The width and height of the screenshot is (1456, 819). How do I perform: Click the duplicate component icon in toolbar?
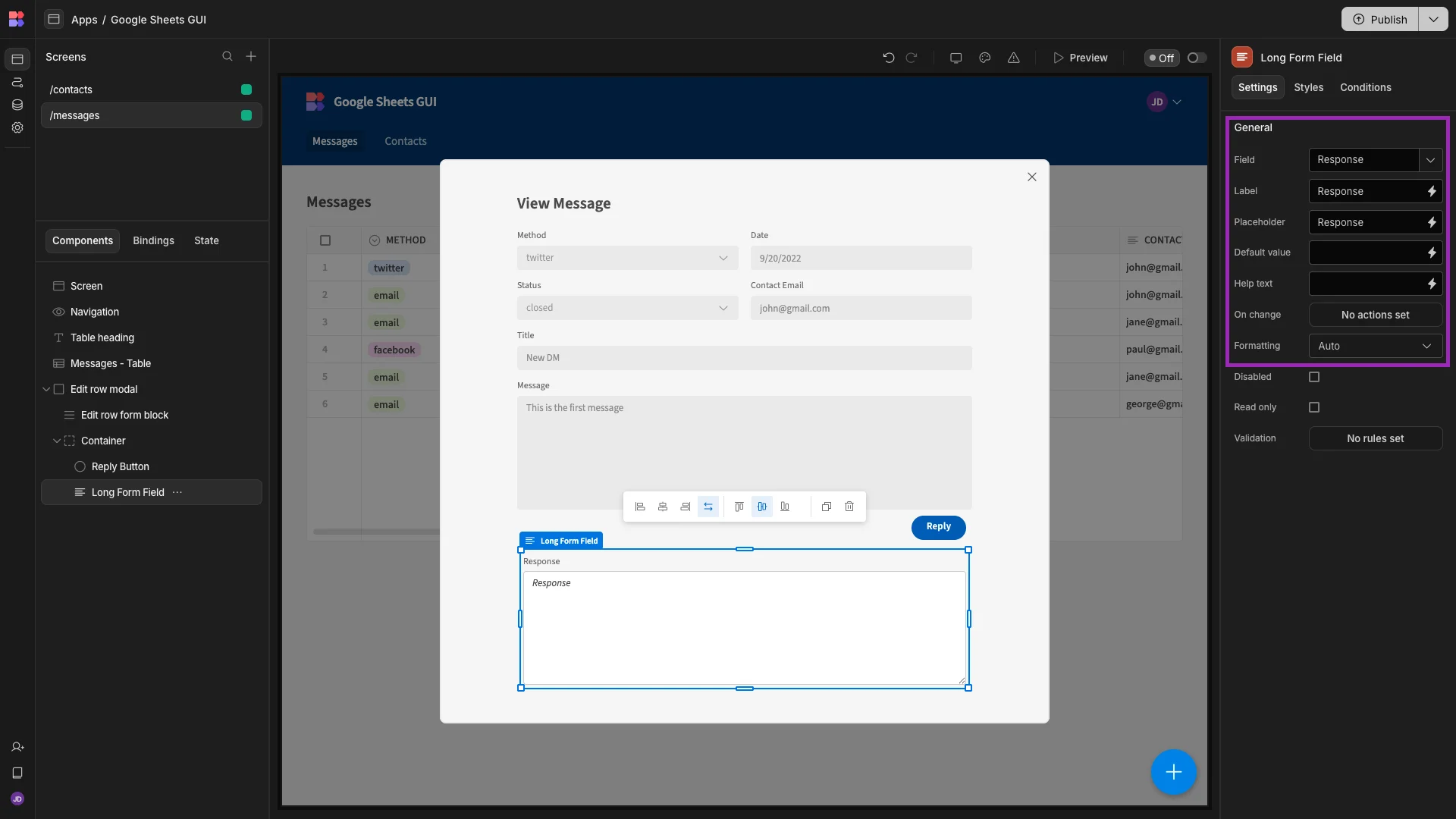[827, 507]
